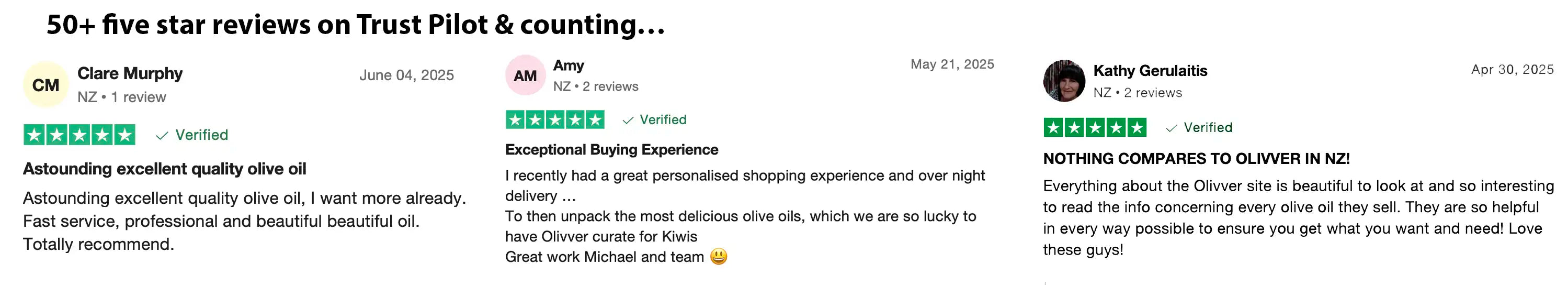
Task: Click the AM avatar for Amy
Action: 525,75
